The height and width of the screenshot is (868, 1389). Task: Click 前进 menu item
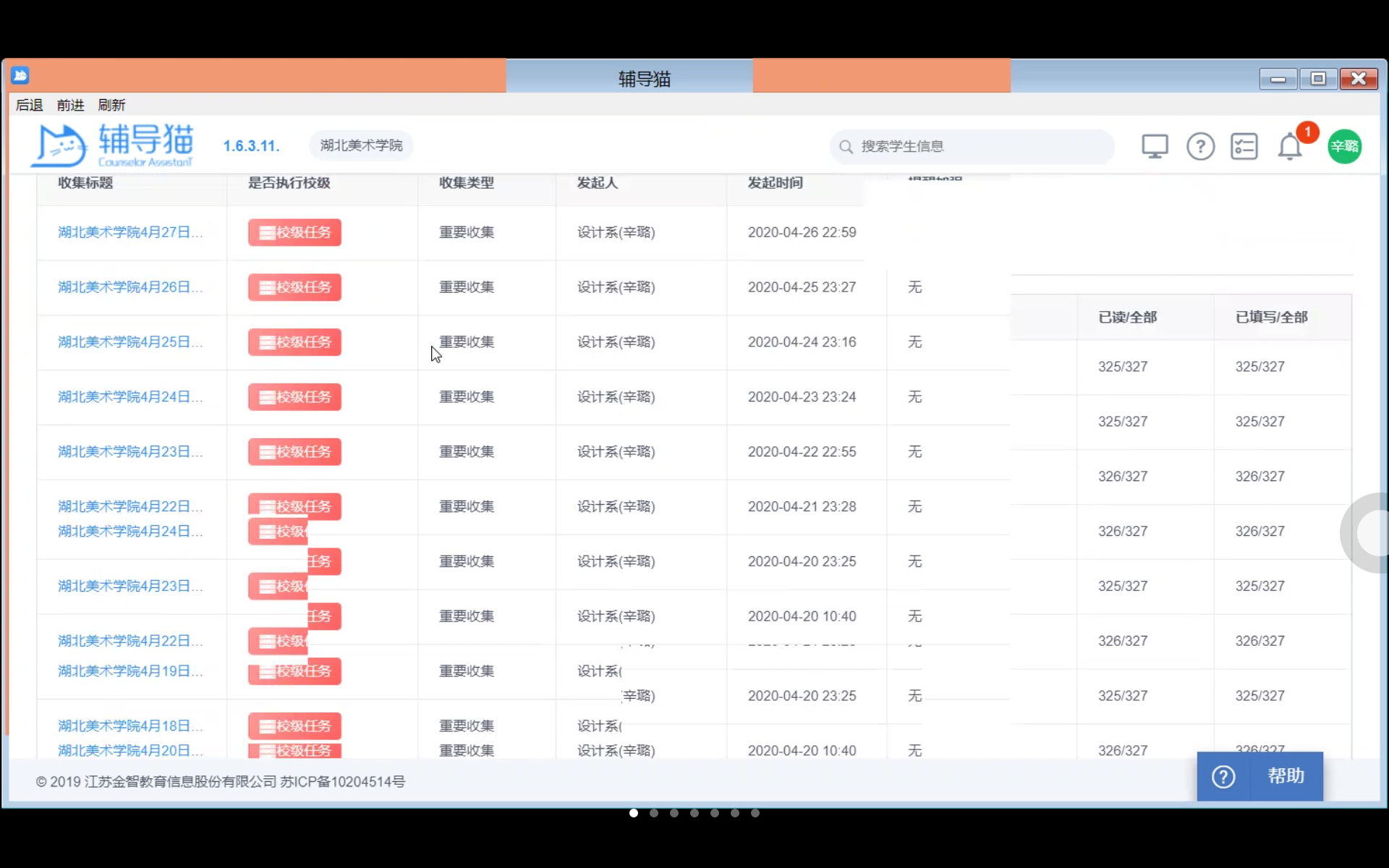pos(71,106)
